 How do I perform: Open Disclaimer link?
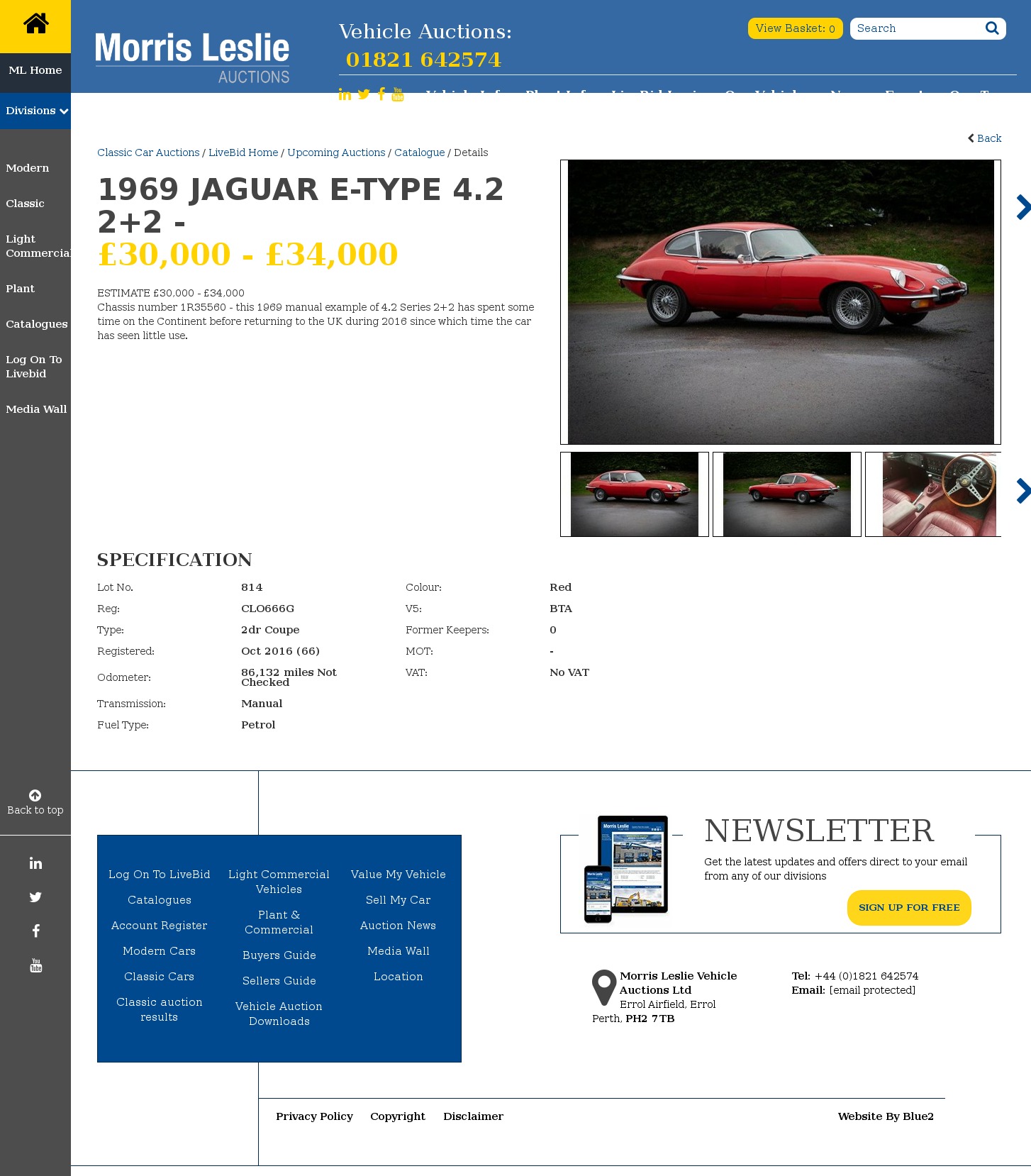(474, 1116)
